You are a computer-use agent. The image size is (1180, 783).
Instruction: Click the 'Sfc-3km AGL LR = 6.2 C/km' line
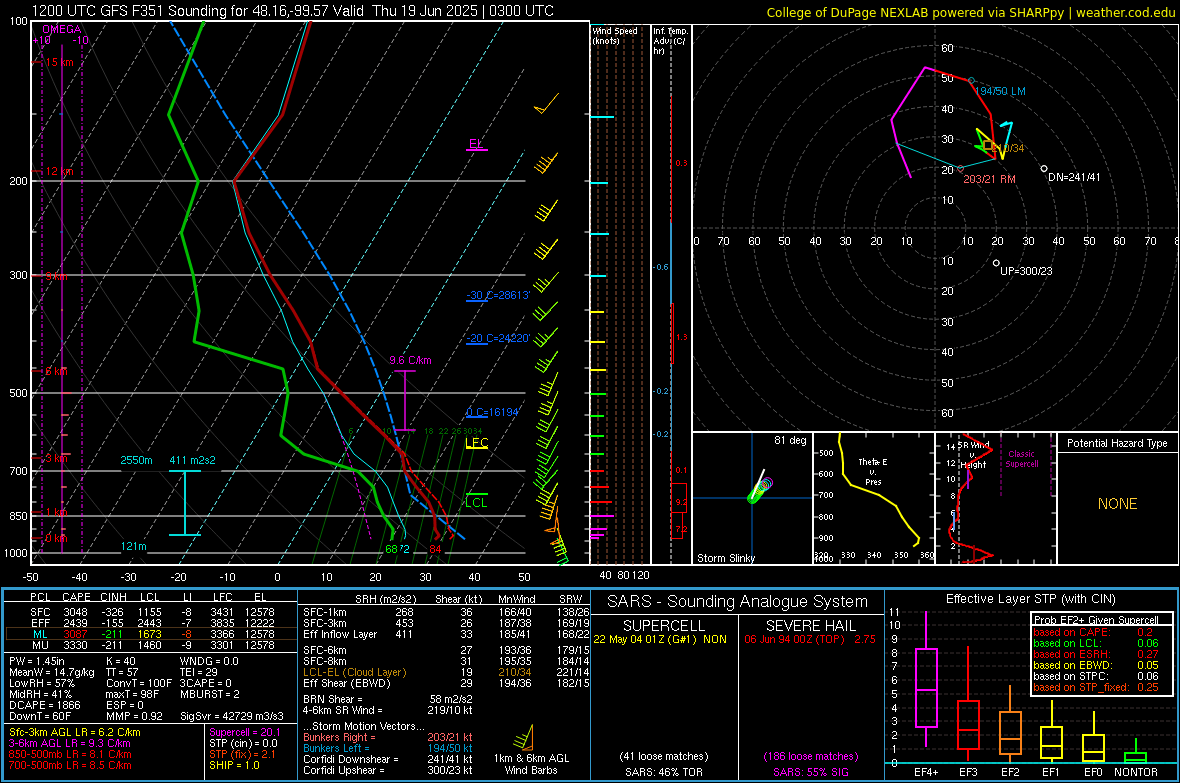point(75,732)
